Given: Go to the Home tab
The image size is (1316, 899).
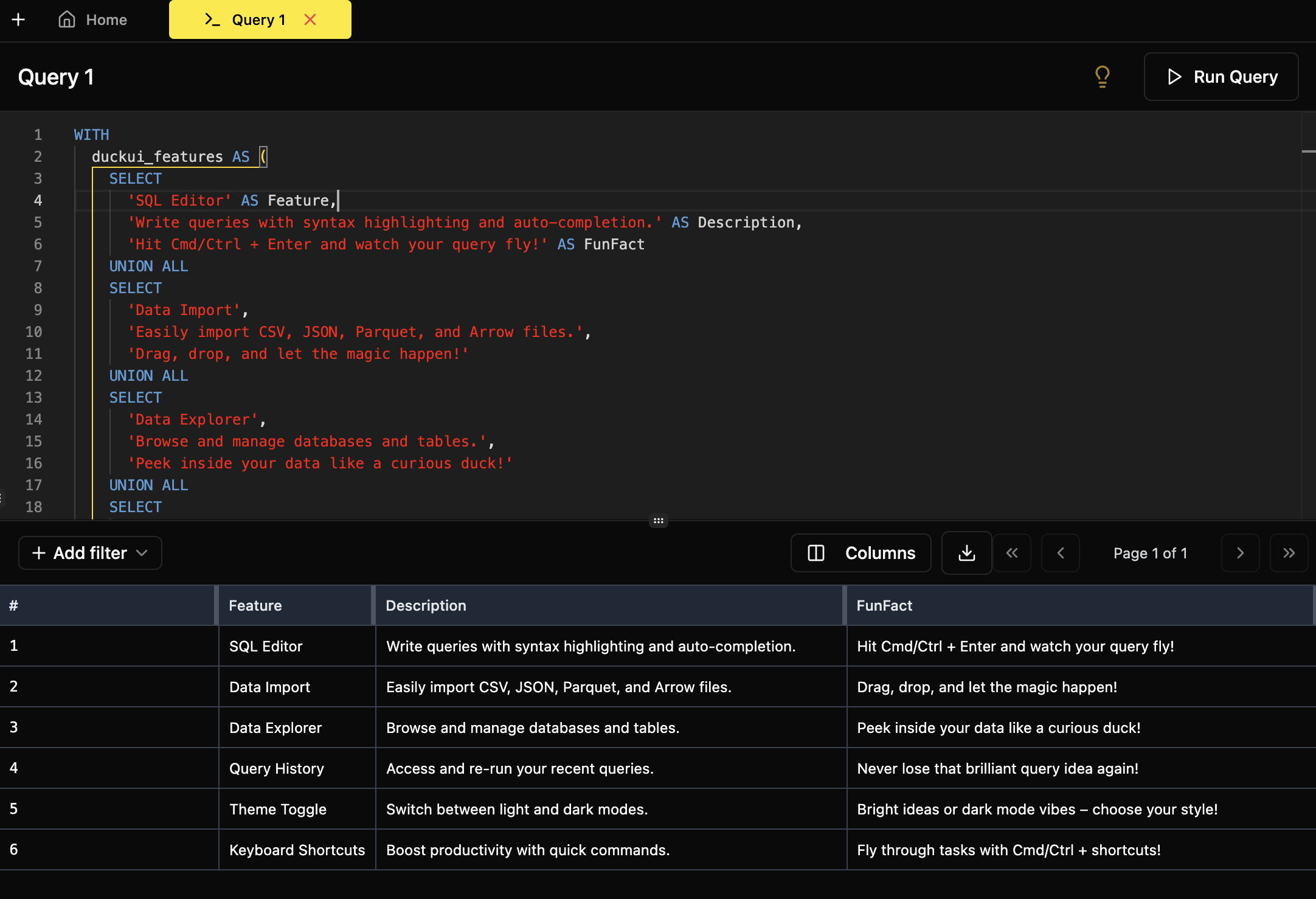Looking at the screenshot, I should [92, 19].
